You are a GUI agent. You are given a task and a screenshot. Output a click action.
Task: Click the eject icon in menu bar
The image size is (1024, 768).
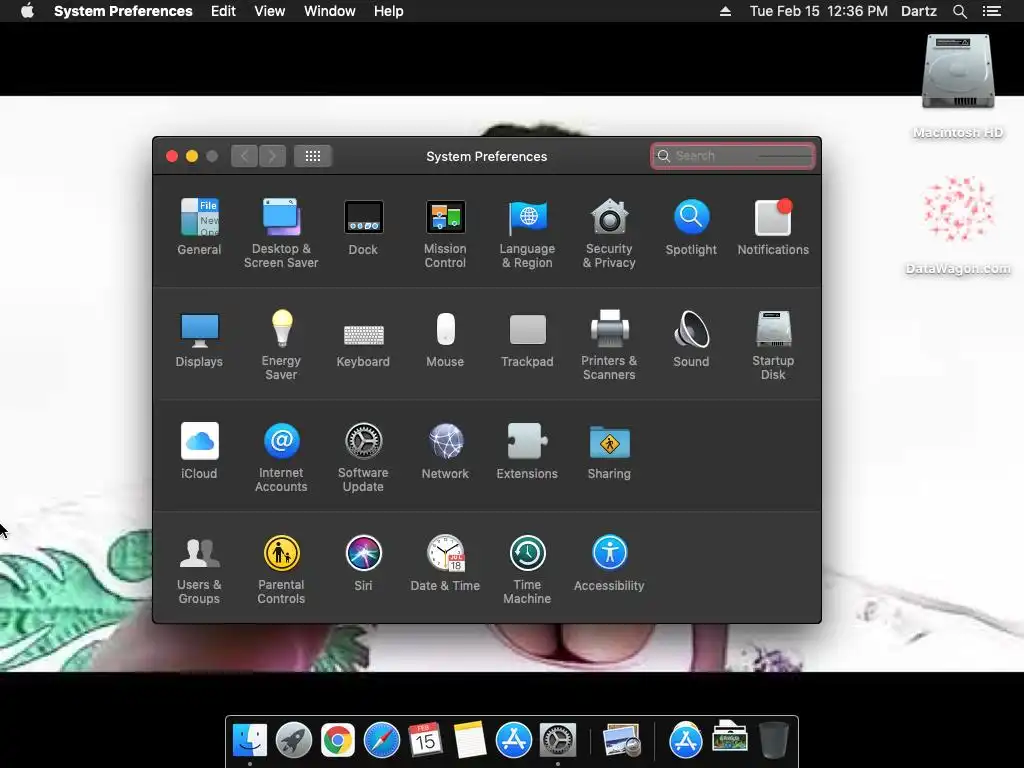click(725, 11)
